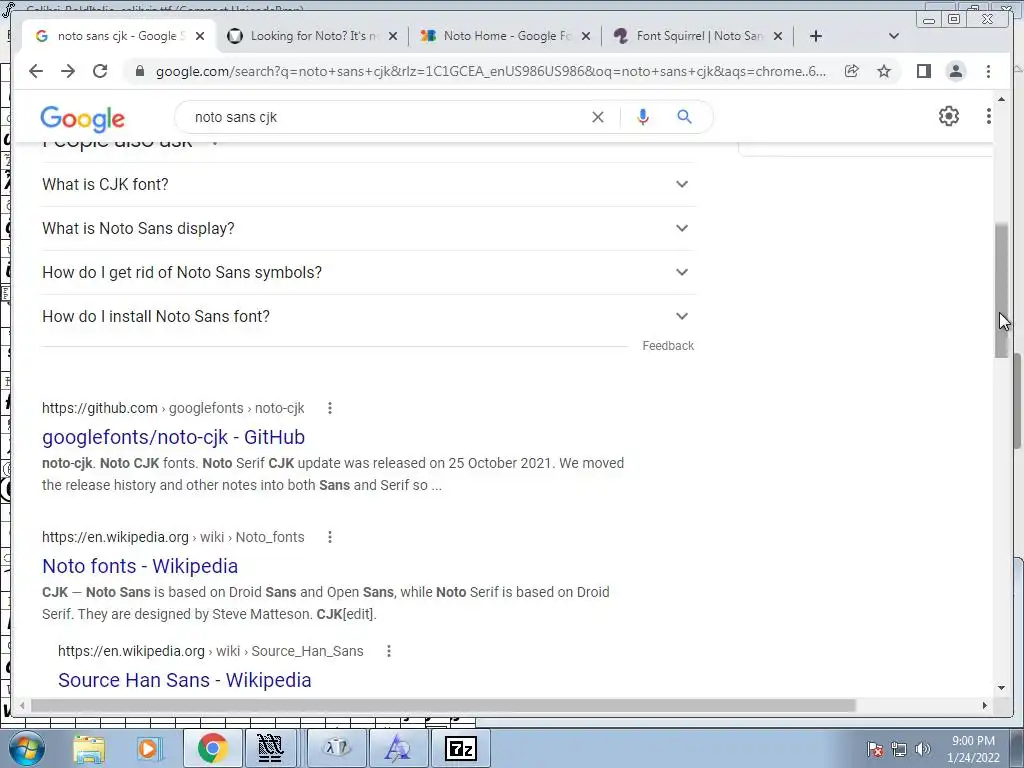Viewport: 1024px width, 768px height.
Task: Open the Action Center flag tray icon
Action: pyautogui.click(x=875, y=749)
